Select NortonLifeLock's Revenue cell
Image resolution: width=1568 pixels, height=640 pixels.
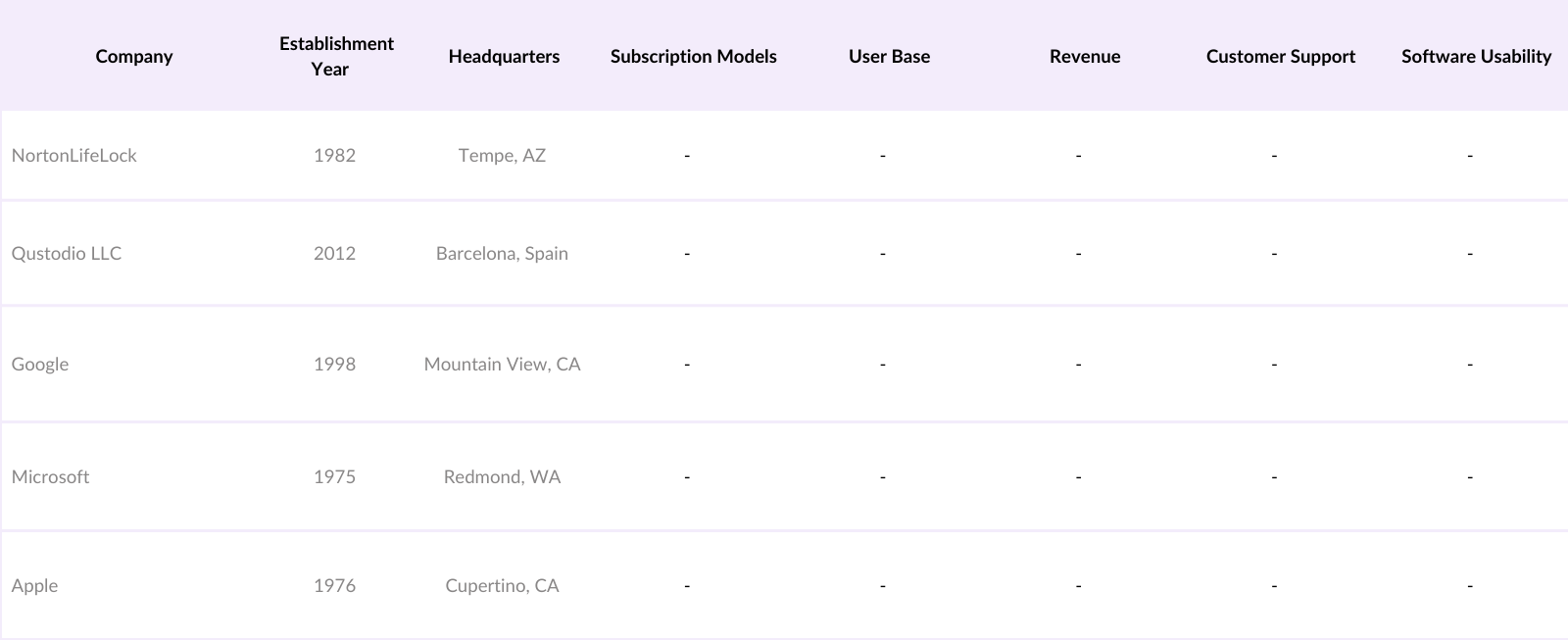[x=1079, y=155]
